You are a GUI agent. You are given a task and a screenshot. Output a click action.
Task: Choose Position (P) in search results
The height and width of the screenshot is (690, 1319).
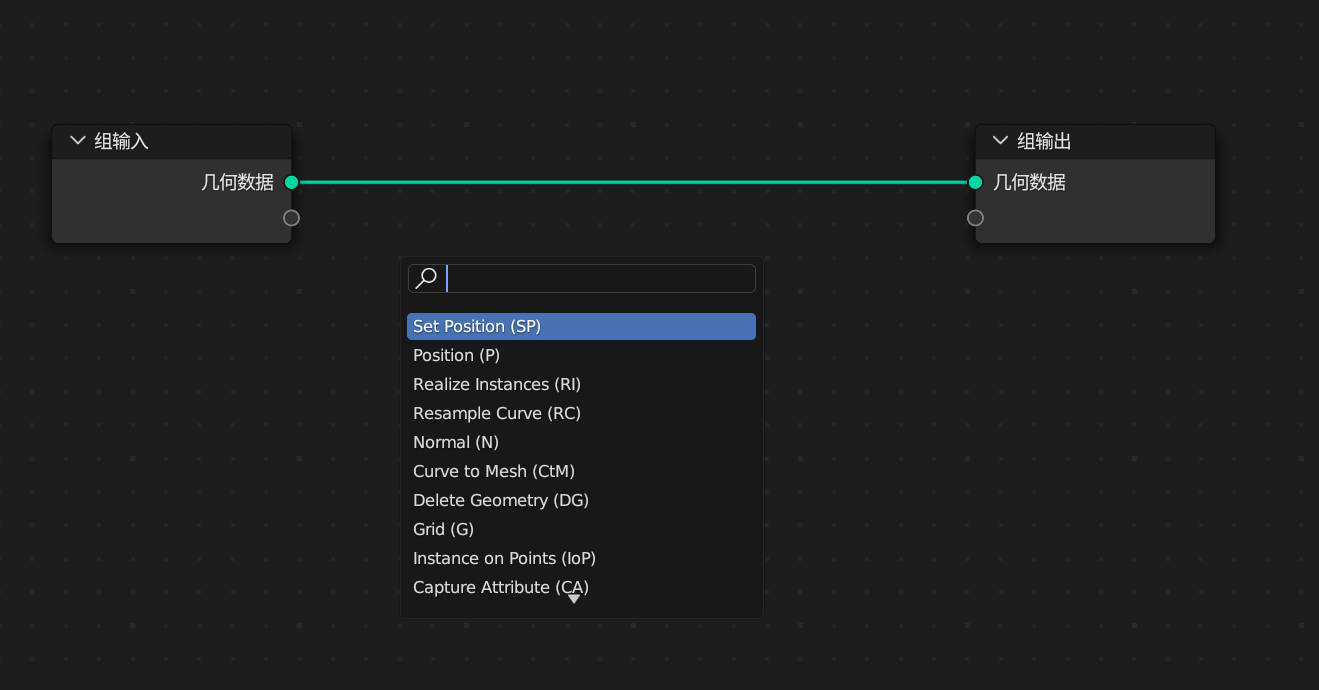click(x=456, y=355)
